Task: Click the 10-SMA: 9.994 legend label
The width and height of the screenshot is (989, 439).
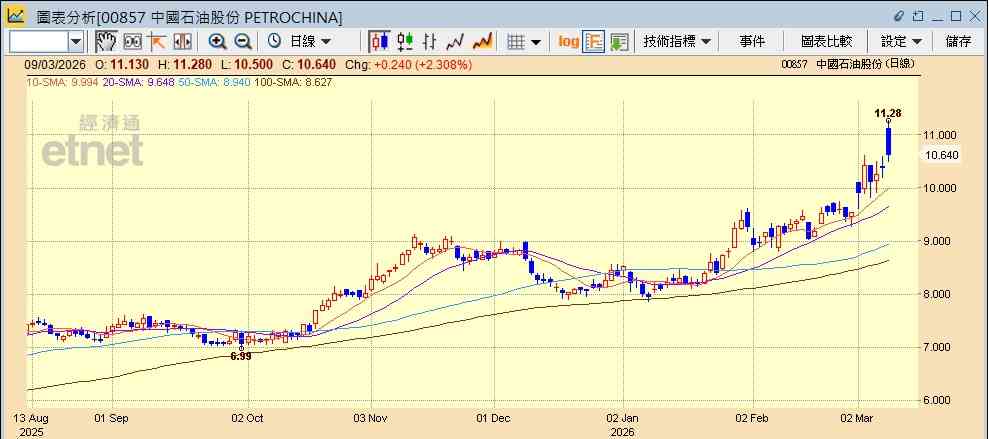Action: 62,82
